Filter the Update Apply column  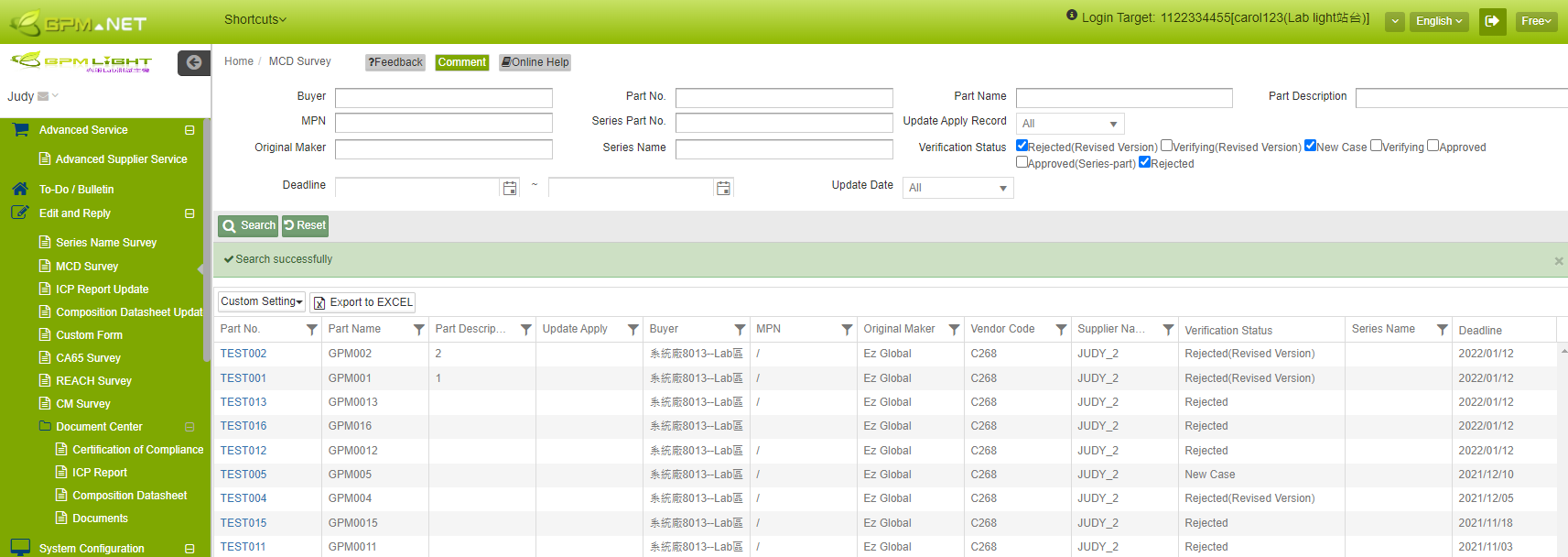[x=633, y=329]
